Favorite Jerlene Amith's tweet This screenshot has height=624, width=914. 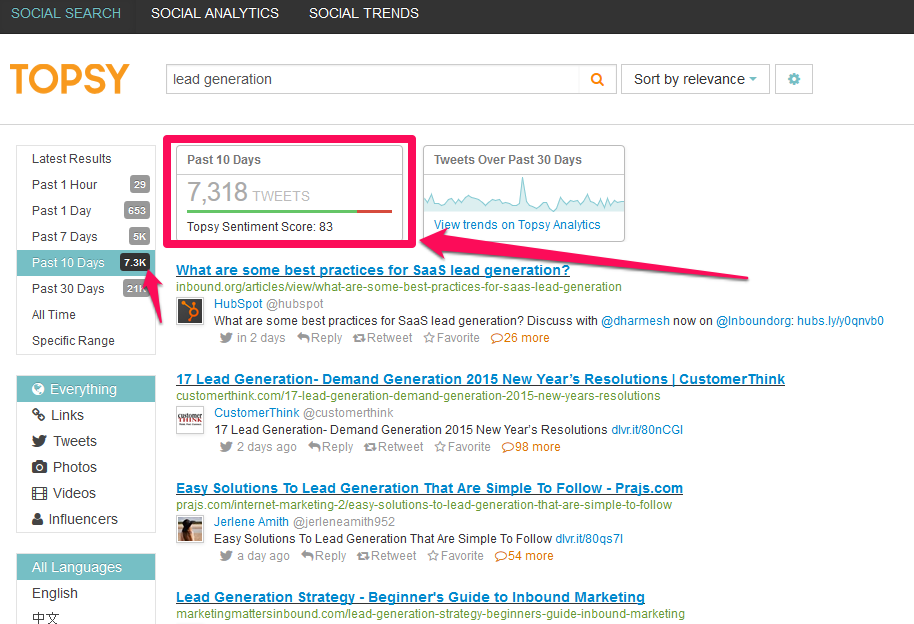(x=456, y=556)
